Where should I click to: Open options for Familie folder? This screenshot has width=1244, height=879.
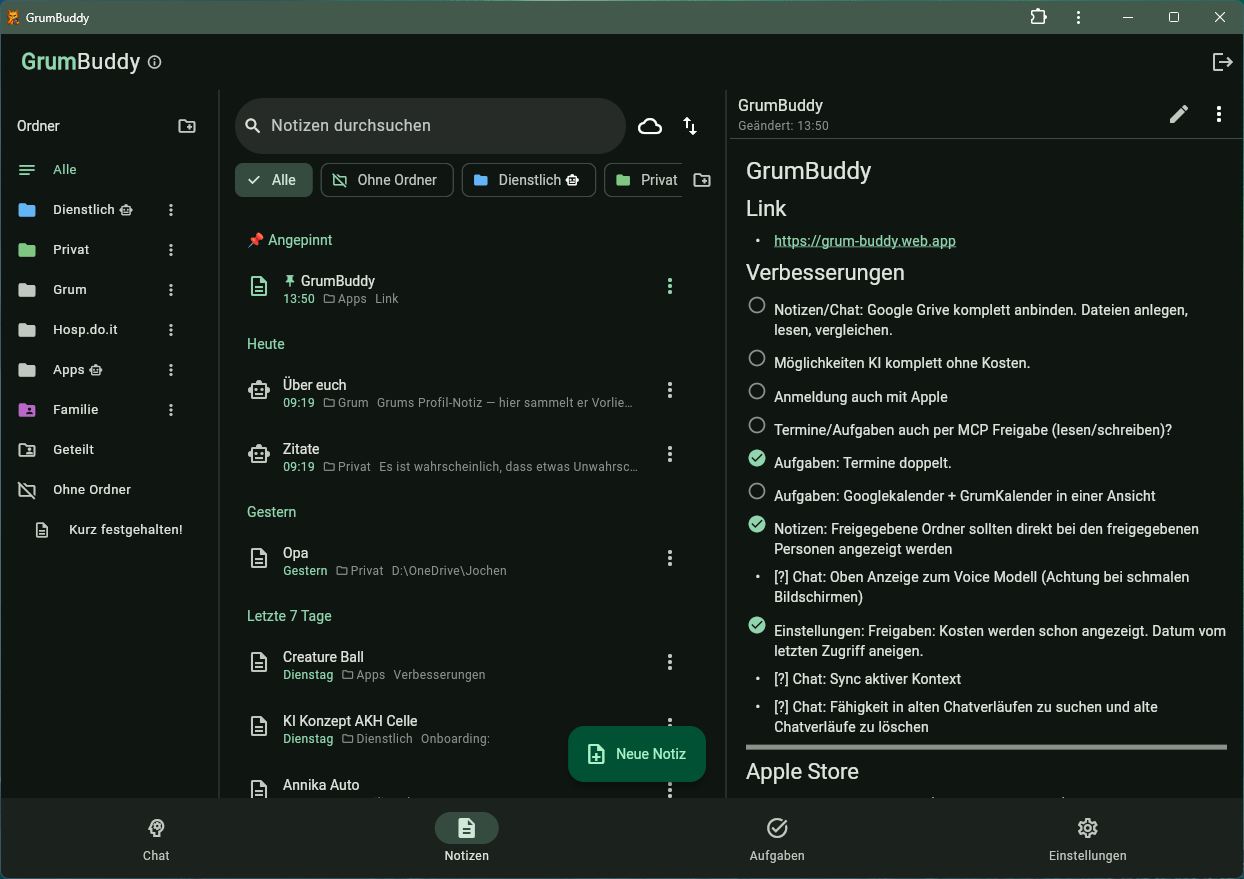[x=171, y=410]
